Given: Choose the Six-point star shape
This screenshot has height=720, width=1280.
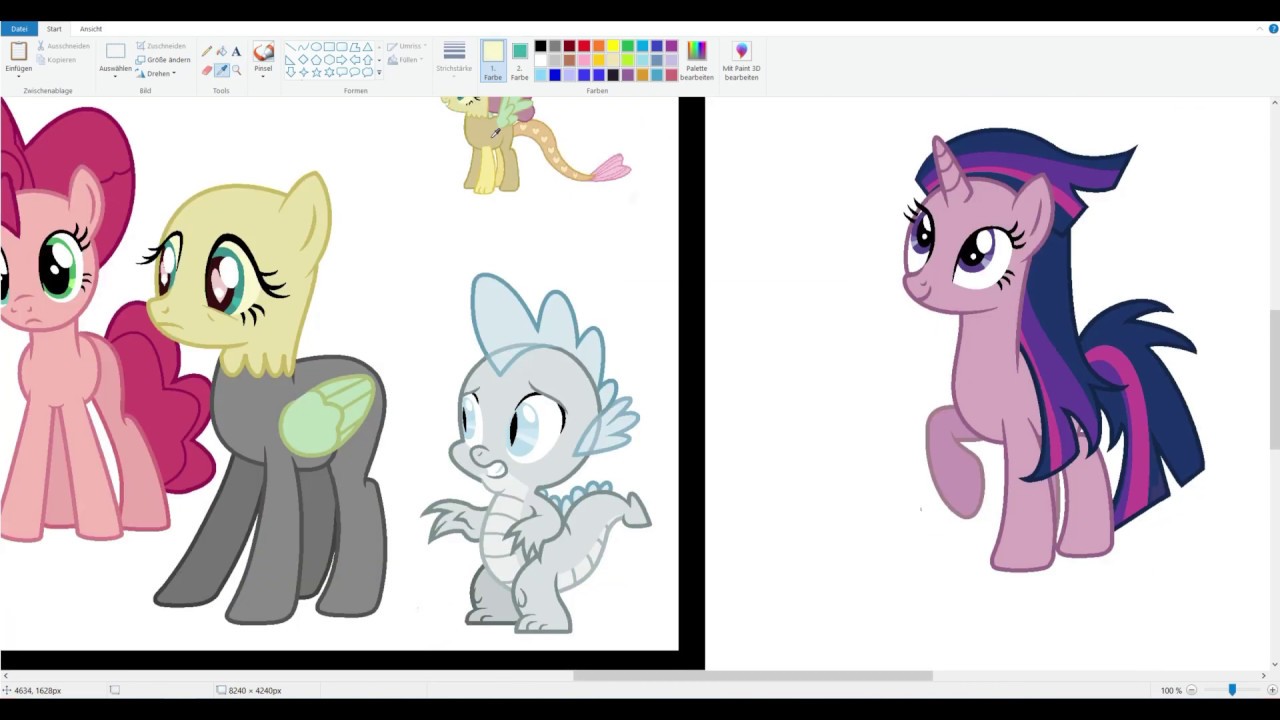Looking at the screenshot, I should tap(329, 73).
